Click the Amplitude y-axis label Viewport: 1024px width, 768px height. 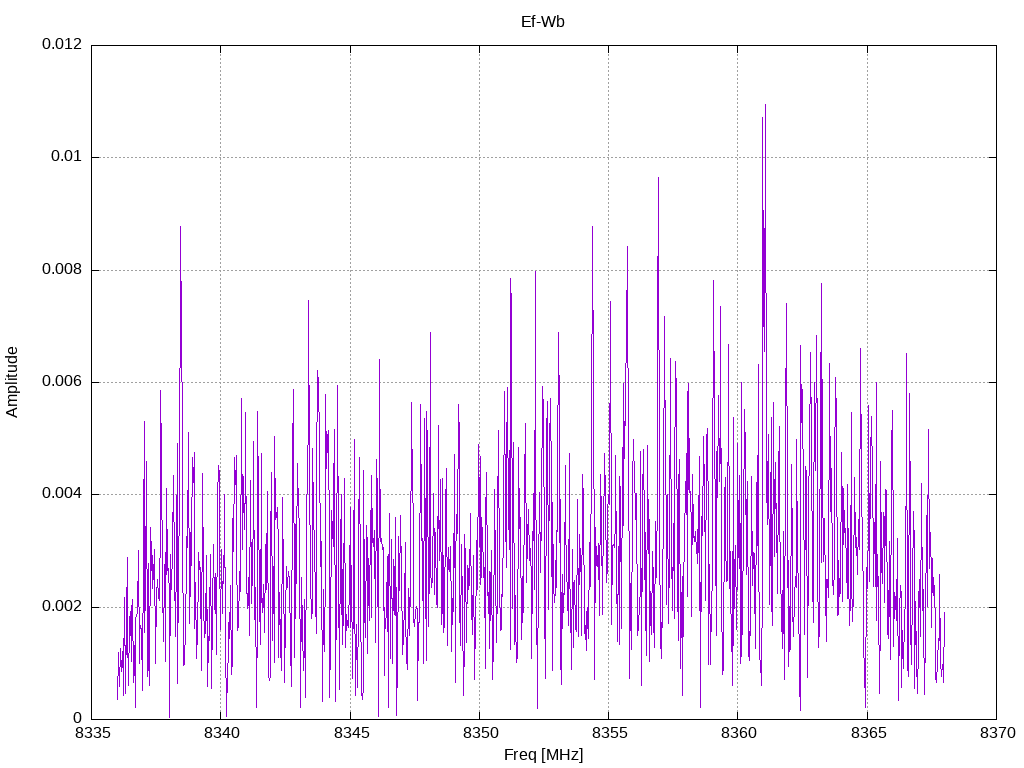(x=12, y=382)
